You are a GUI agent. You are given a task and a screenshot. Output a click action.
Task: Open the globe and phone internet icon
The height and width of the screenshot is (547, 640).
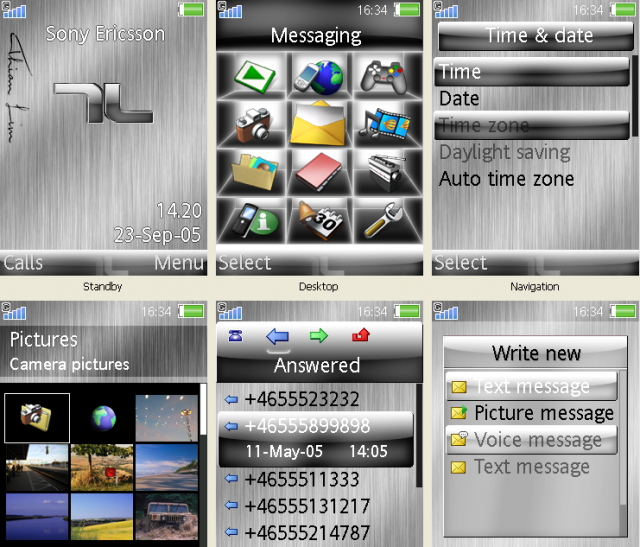(x=320, y=77)
